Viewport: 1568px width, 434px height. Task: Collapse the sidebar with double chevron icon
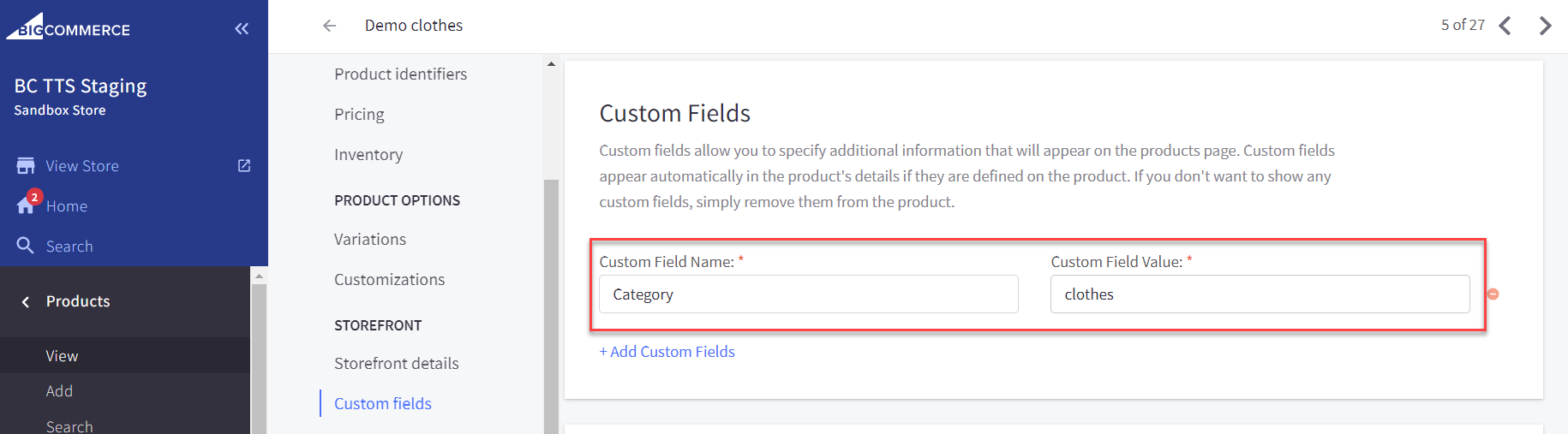242,29
